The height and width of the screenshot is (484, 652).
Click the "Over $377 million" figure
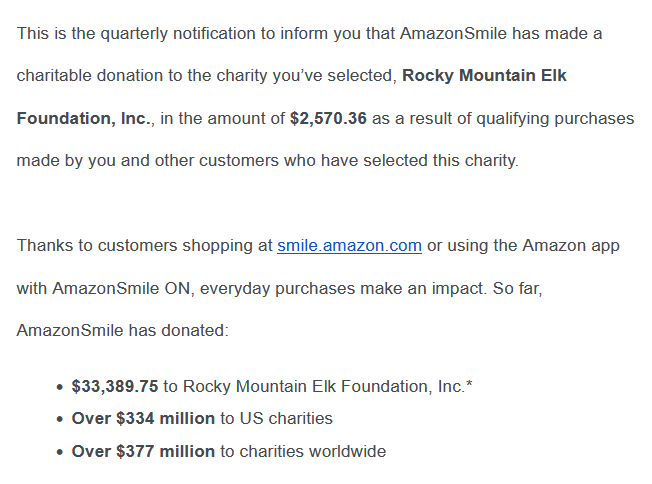pyautogui.click(x=143, y=451)
